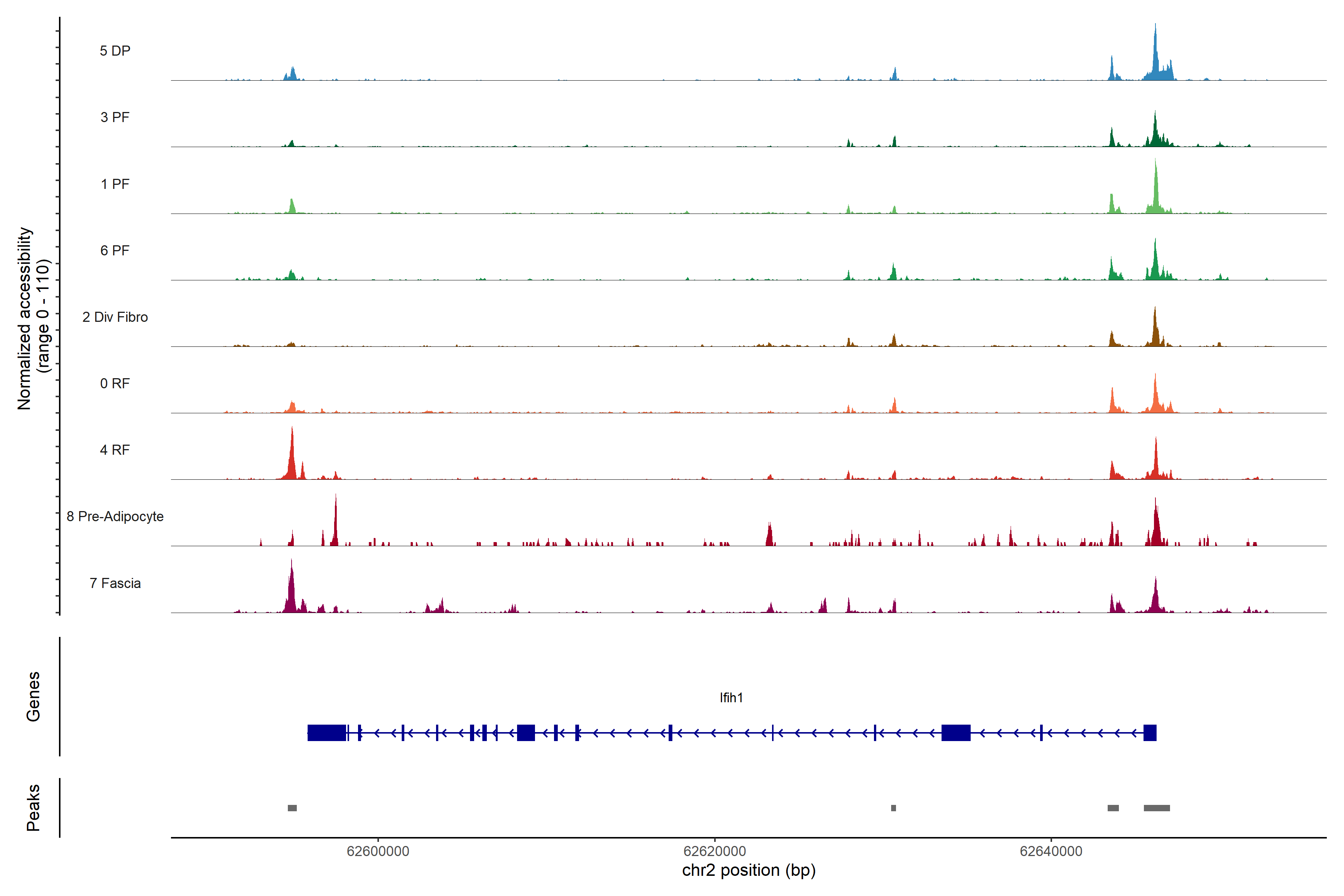Click the 0 RF track label

tap(115, 383)
